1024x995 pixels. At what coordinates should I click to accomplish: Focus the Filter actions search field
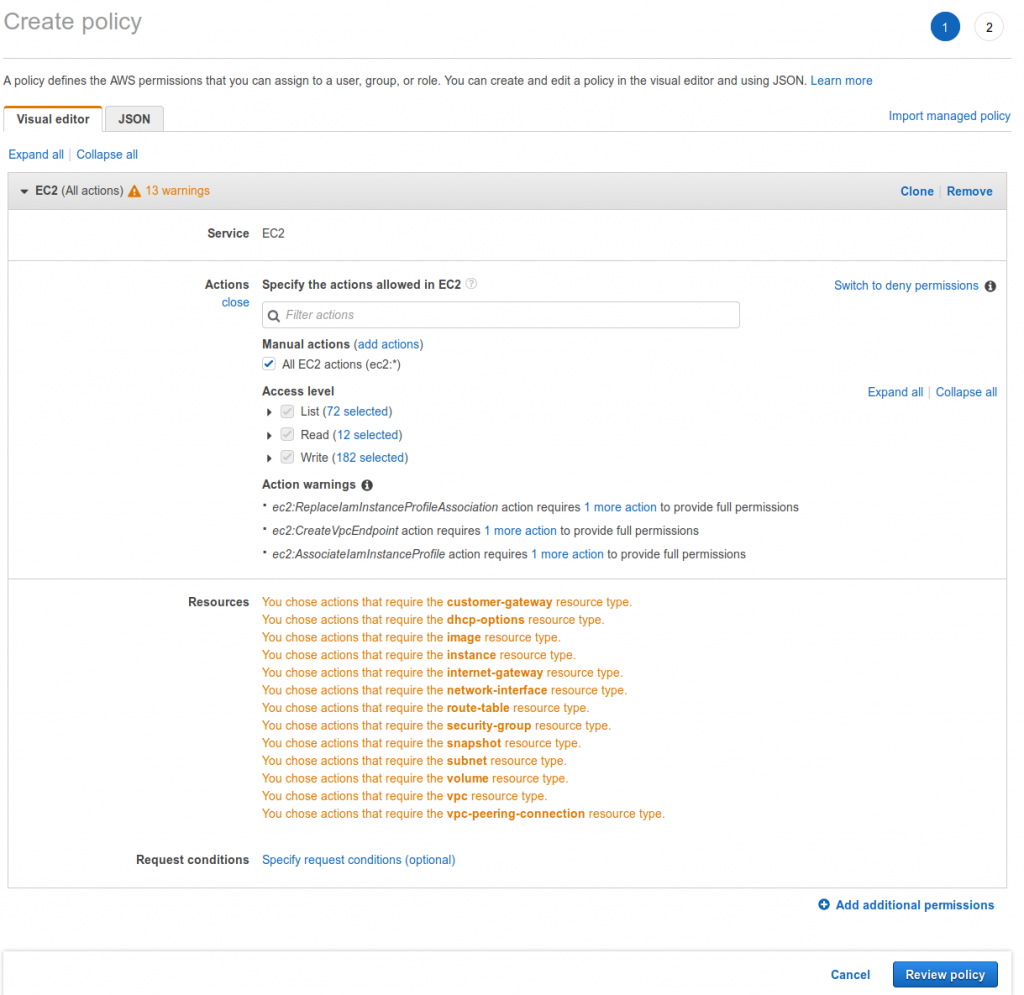click(x=501, y=315)
